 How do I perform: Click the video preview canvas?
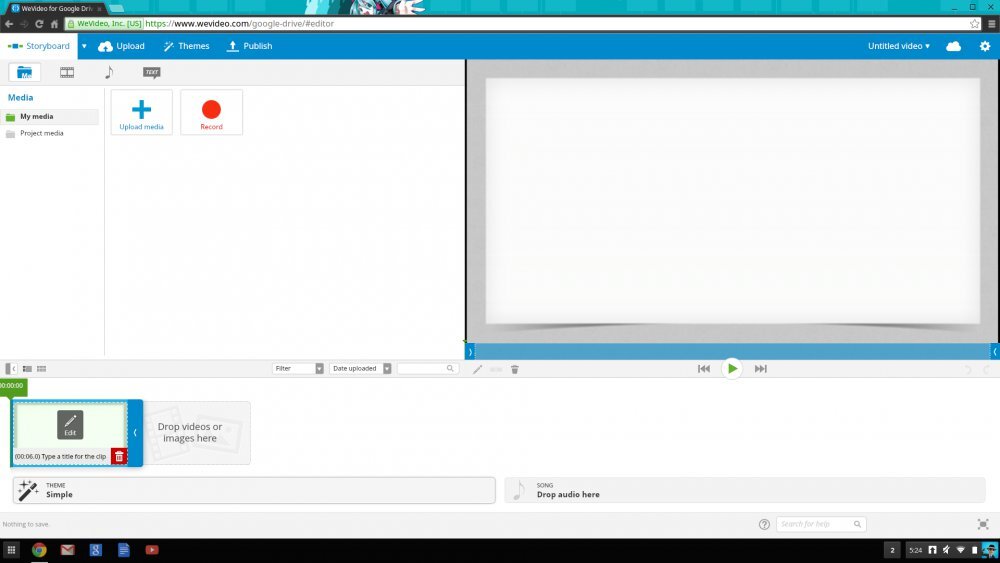point(733,200)
